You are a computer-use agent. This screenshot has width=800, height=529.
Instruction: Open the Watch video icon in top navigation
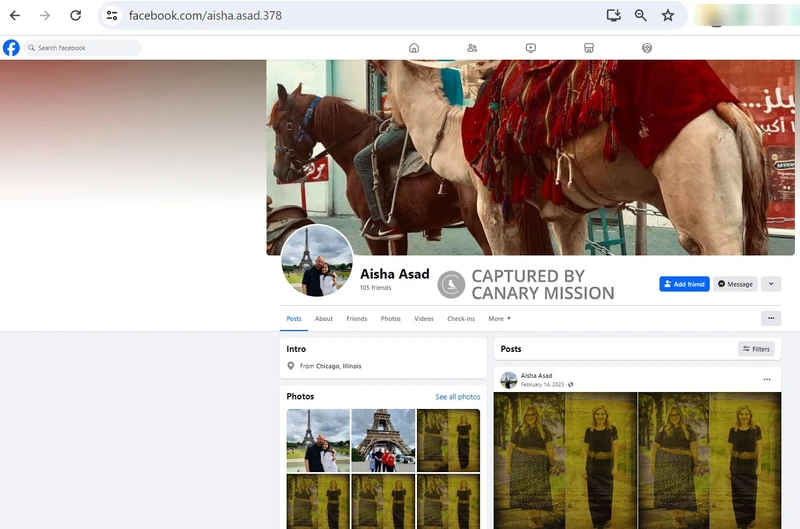(531, 48)
